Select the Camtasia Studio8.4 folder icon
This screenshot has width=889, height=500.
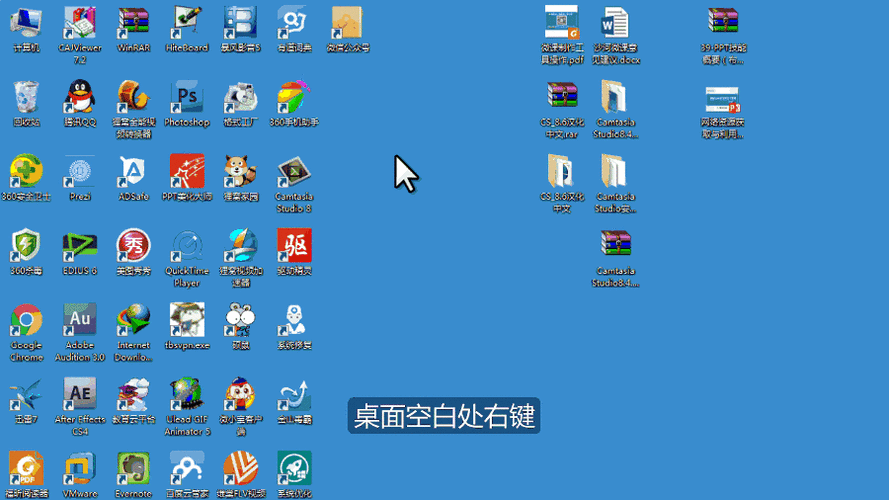pyautogui.click(x=615, y=97)
